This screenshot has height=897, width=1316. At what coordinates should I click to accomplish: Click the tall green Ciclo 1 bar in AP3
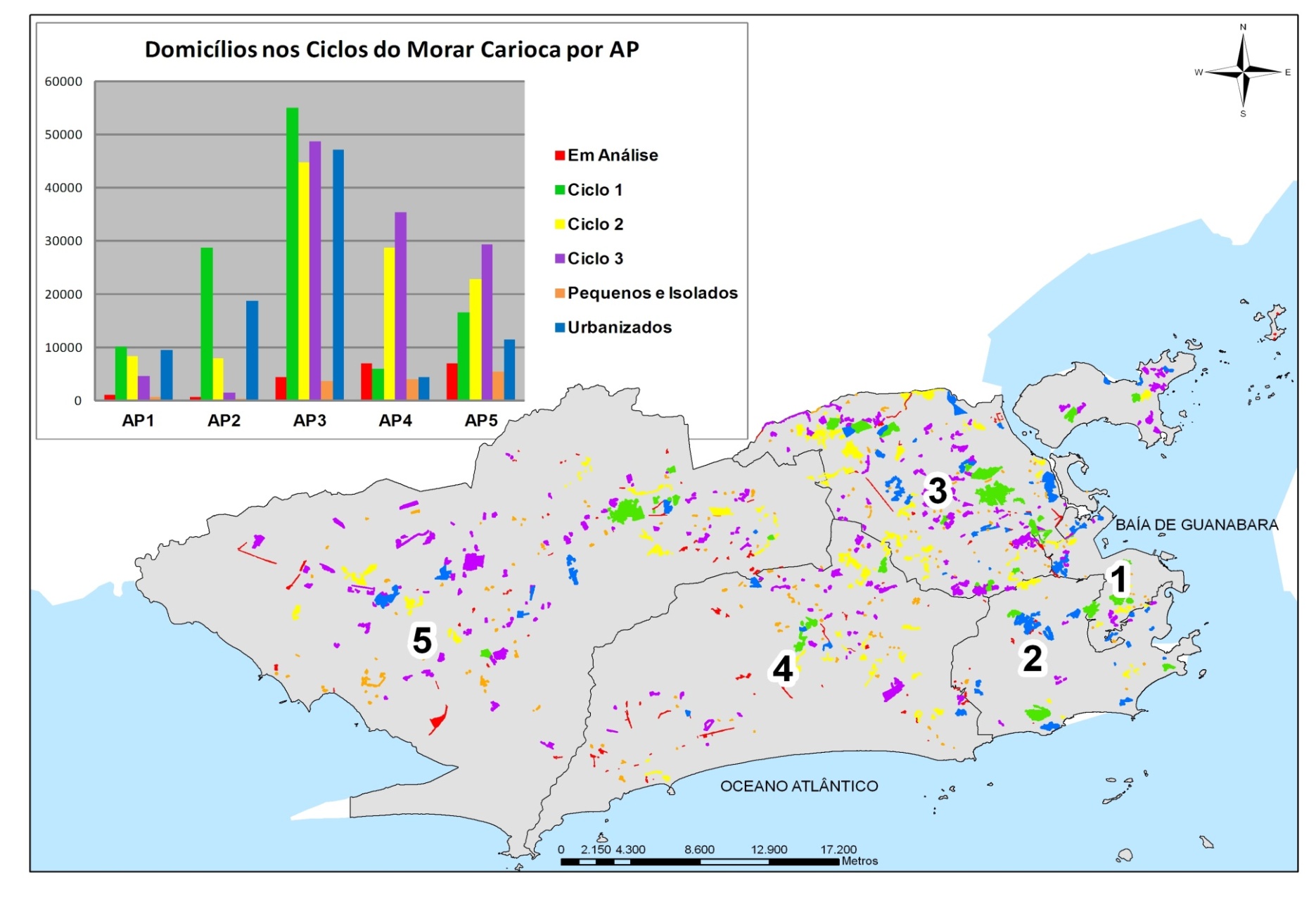pos(292,254)
